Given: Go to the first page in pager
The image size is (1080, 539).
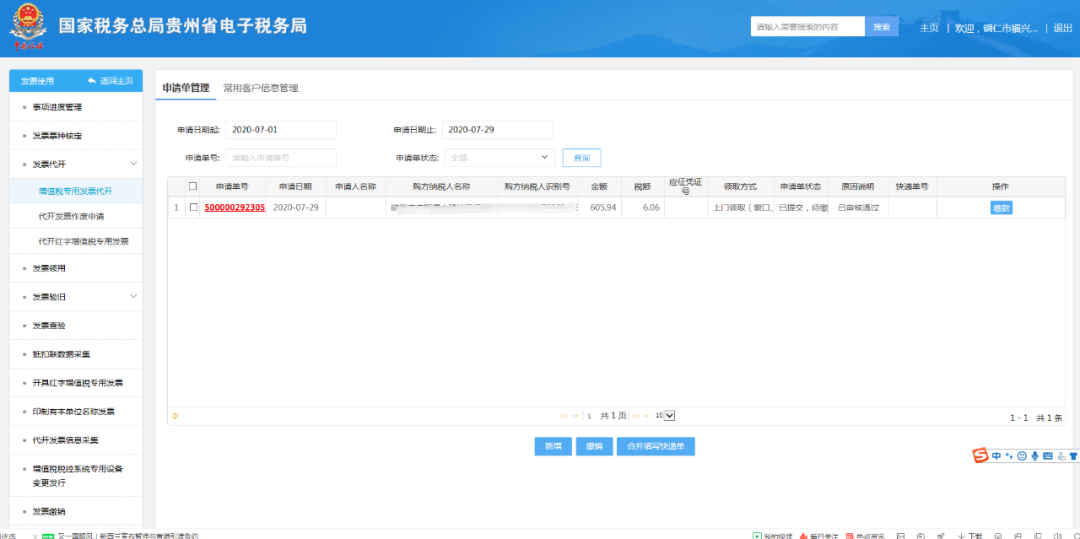Looking at the screenshot, I should click(564, 416).
